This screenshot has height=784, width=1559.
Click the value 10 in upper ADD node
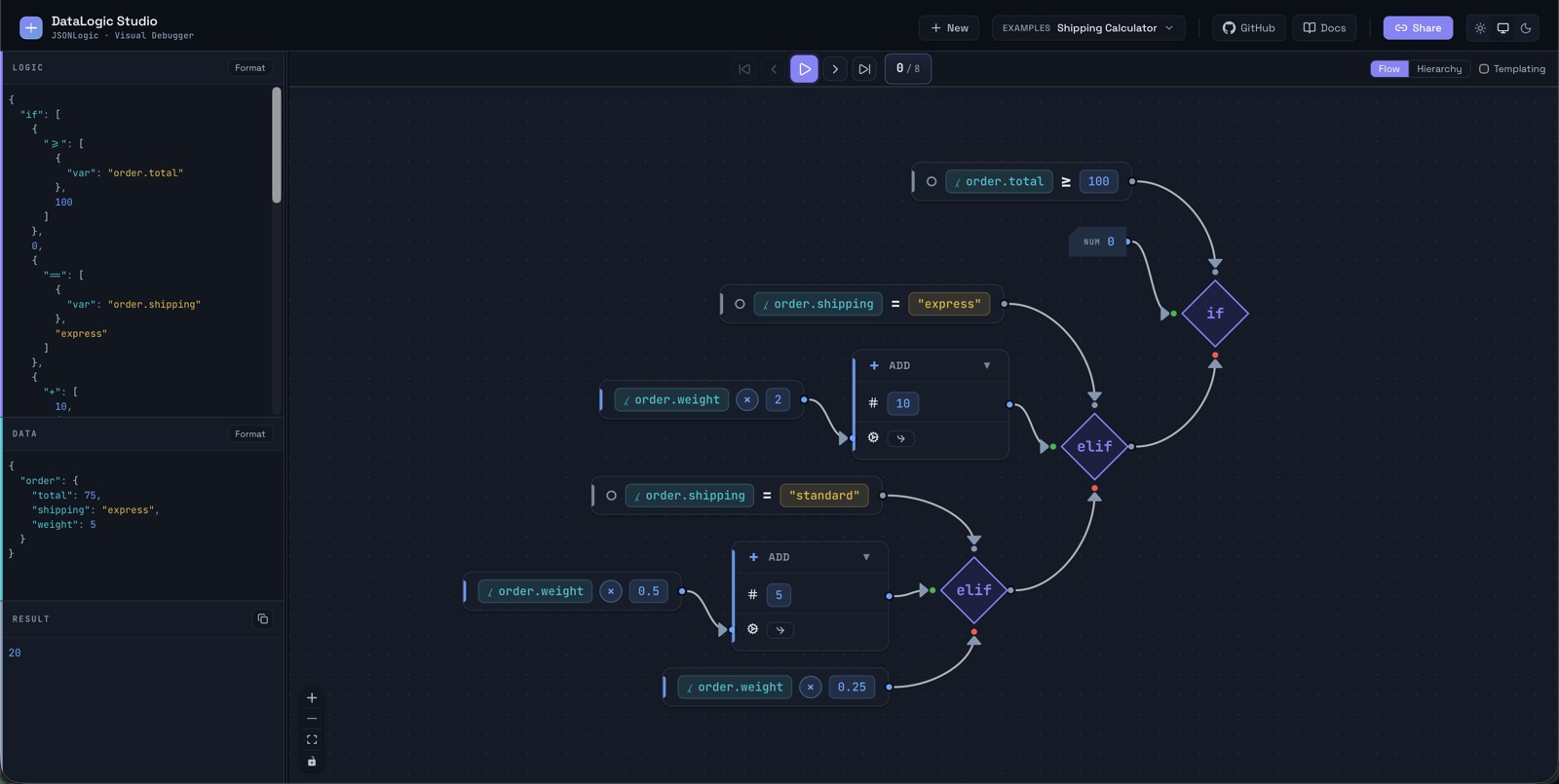(x=903, y=403)
